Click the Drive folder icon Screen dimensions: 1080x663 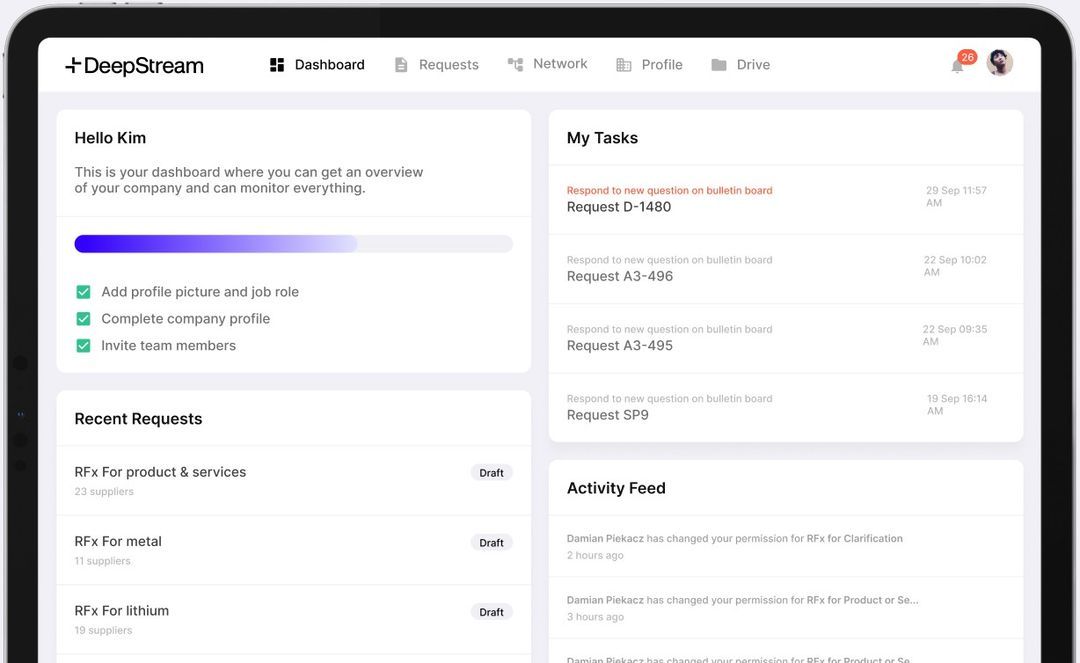[719, 65]
